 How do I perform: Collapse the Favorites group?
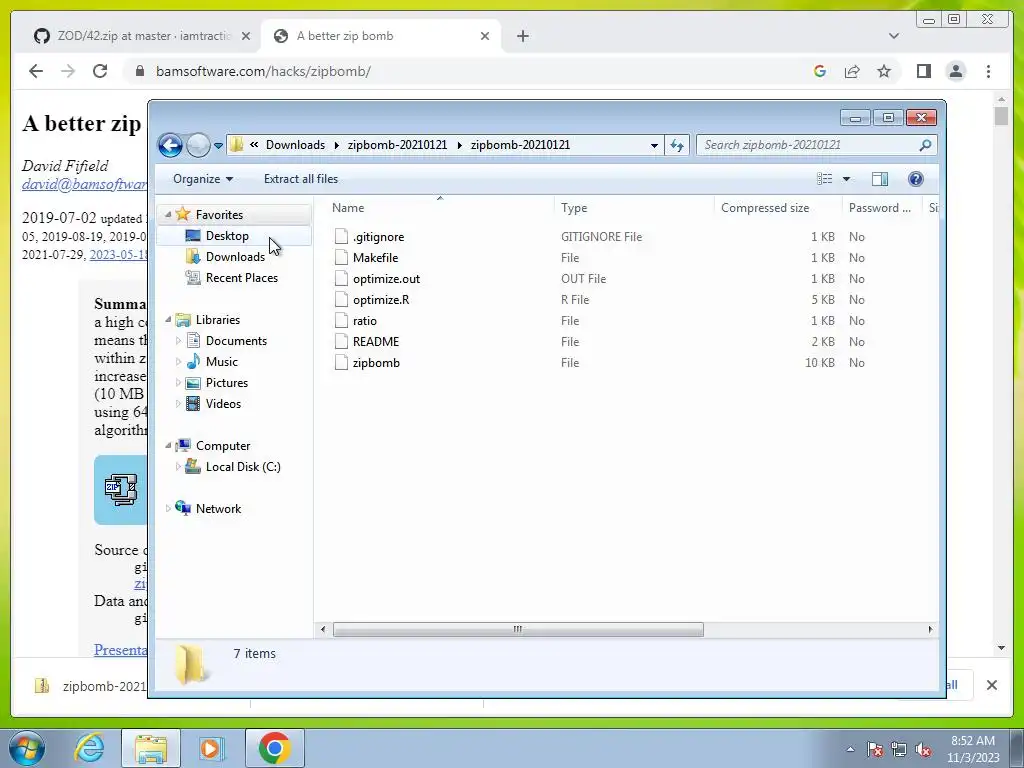(168, 215)
